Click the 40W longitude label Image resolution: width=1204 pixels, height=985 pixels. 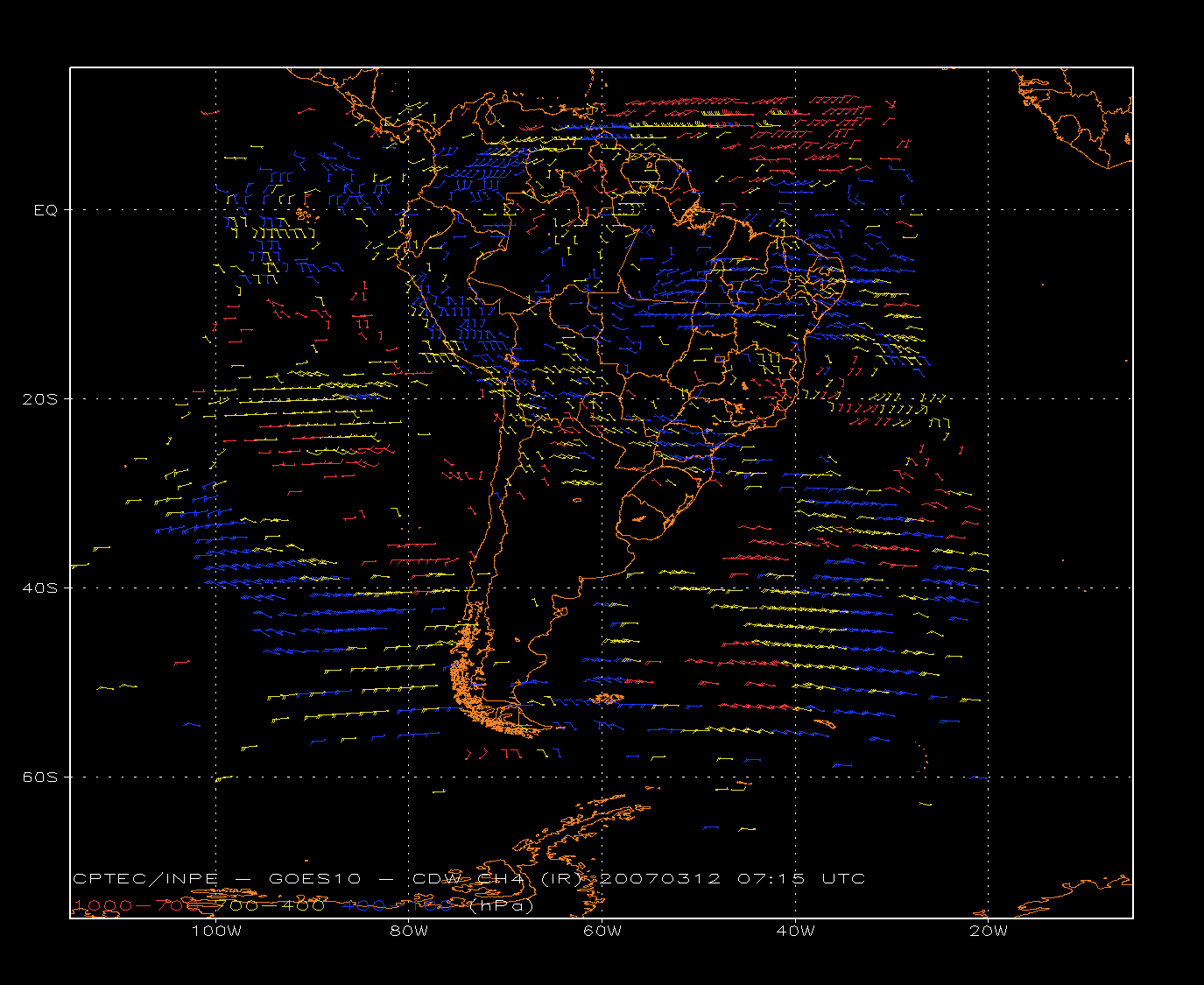[796, 932]
